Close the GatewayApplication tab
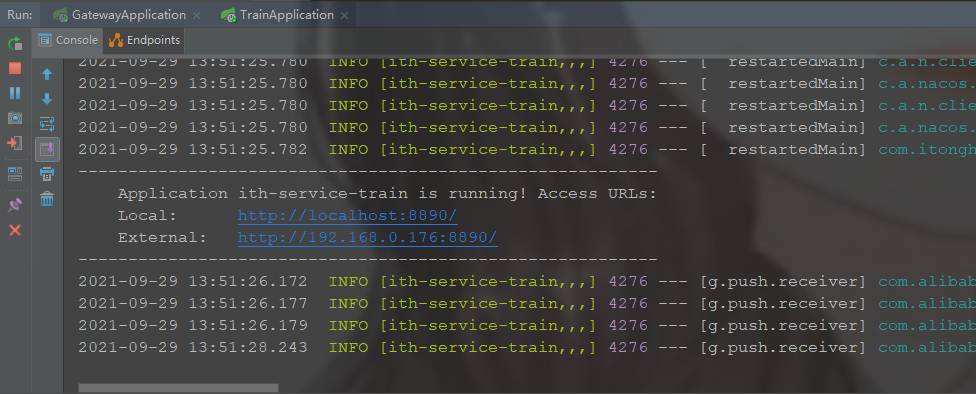Screen dimensions: 976x394 pyautogui.click(x=197, y=15)
